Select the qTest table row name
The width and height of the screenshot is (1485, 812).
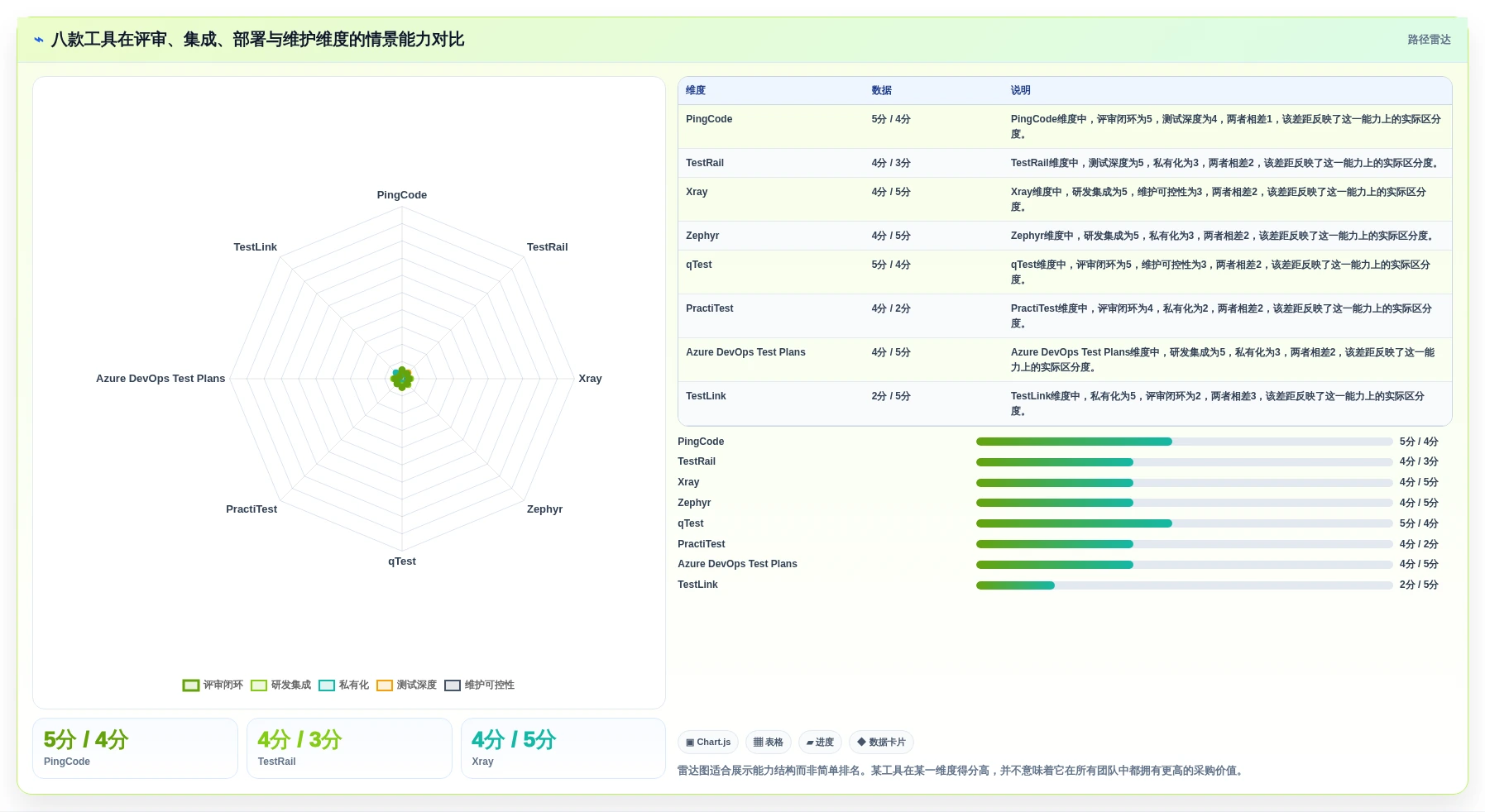click(699, 265)
